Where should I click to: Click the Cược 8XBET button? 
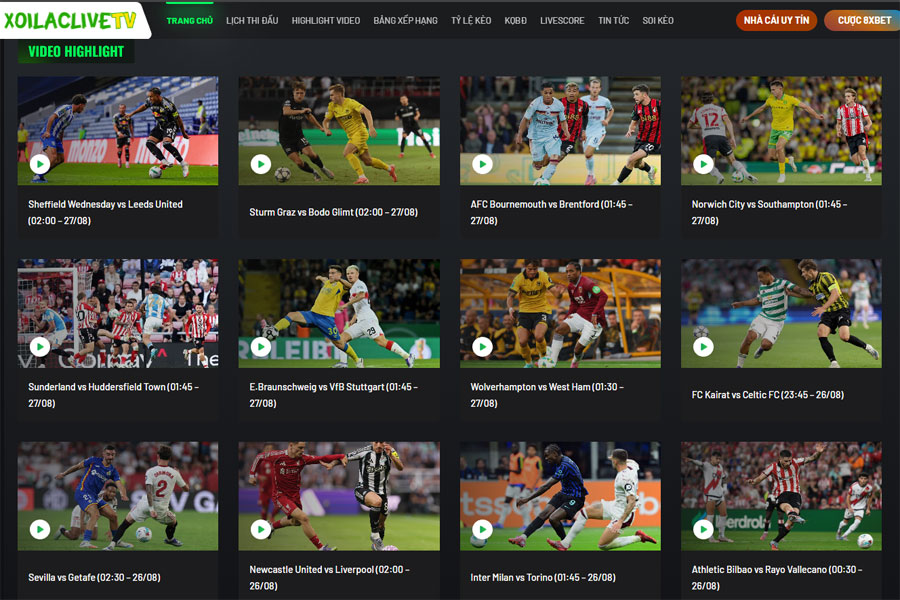point(863,20)
